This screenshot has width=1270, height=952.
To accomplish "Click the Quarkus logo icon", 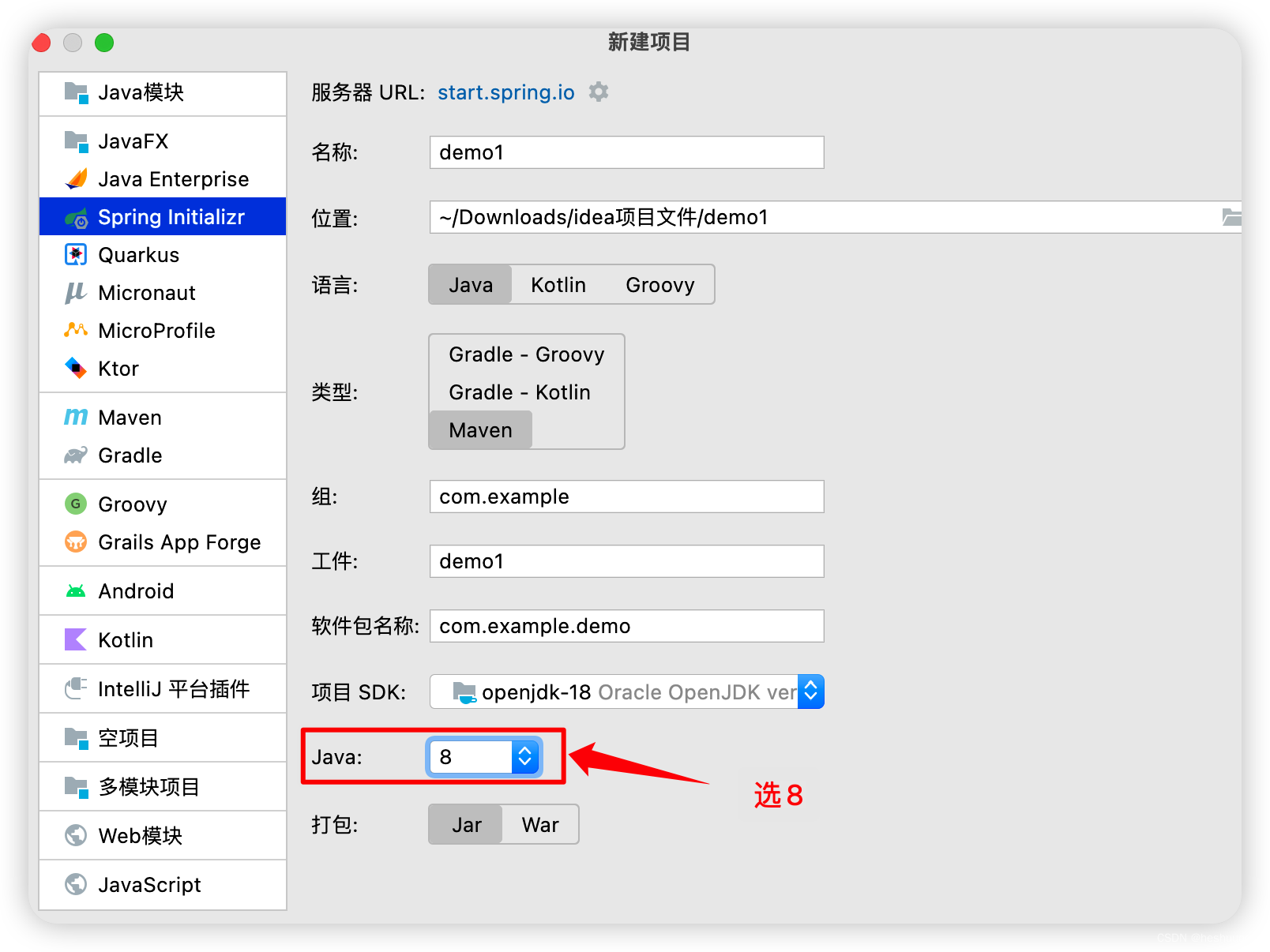I will tap(76, 255).
